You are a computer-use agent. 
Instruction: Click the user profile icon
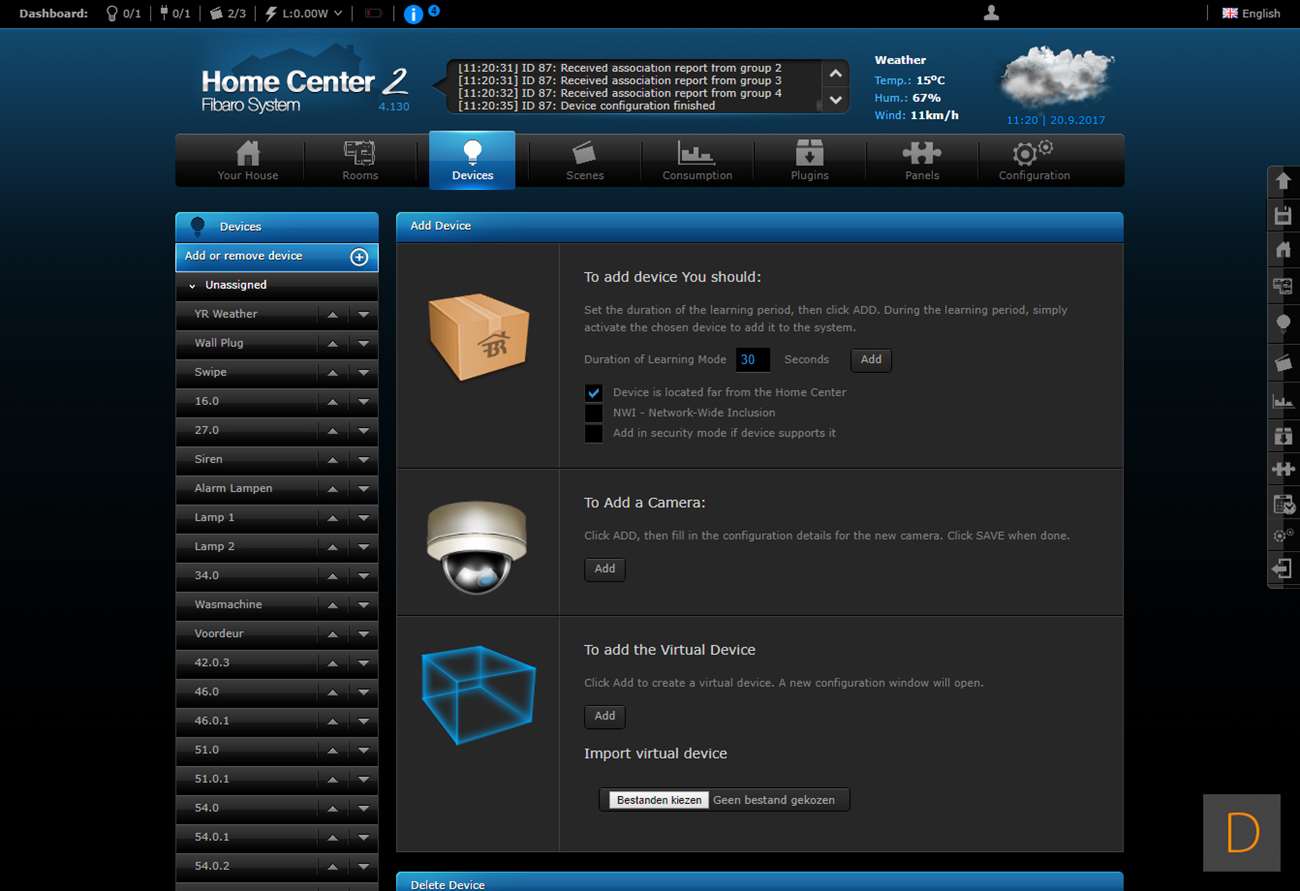click(x=991, y=13)
